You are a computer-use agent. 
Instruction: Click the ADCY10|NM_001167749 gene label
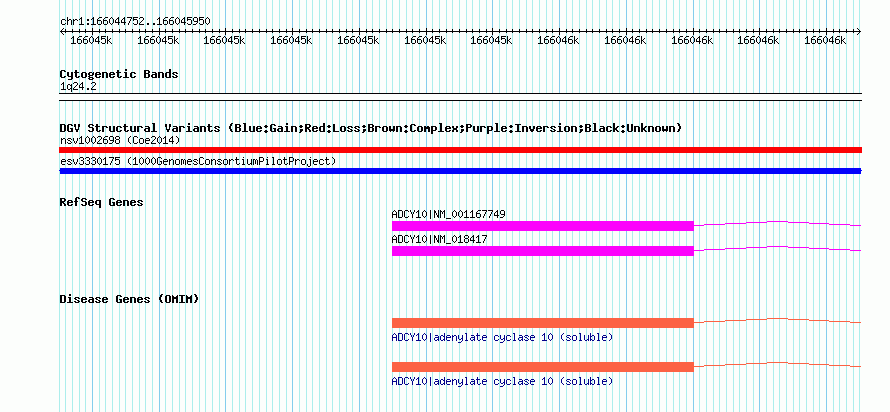point(448,215)
